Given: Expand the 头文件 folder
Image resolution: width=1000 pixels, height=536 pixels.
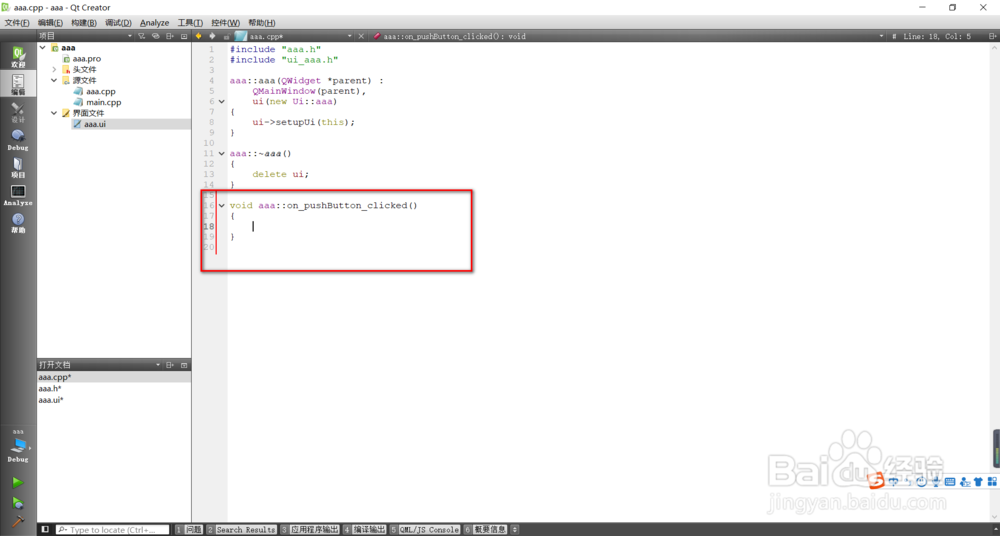Looking at the screenshot, I should [x=54, y=70].
